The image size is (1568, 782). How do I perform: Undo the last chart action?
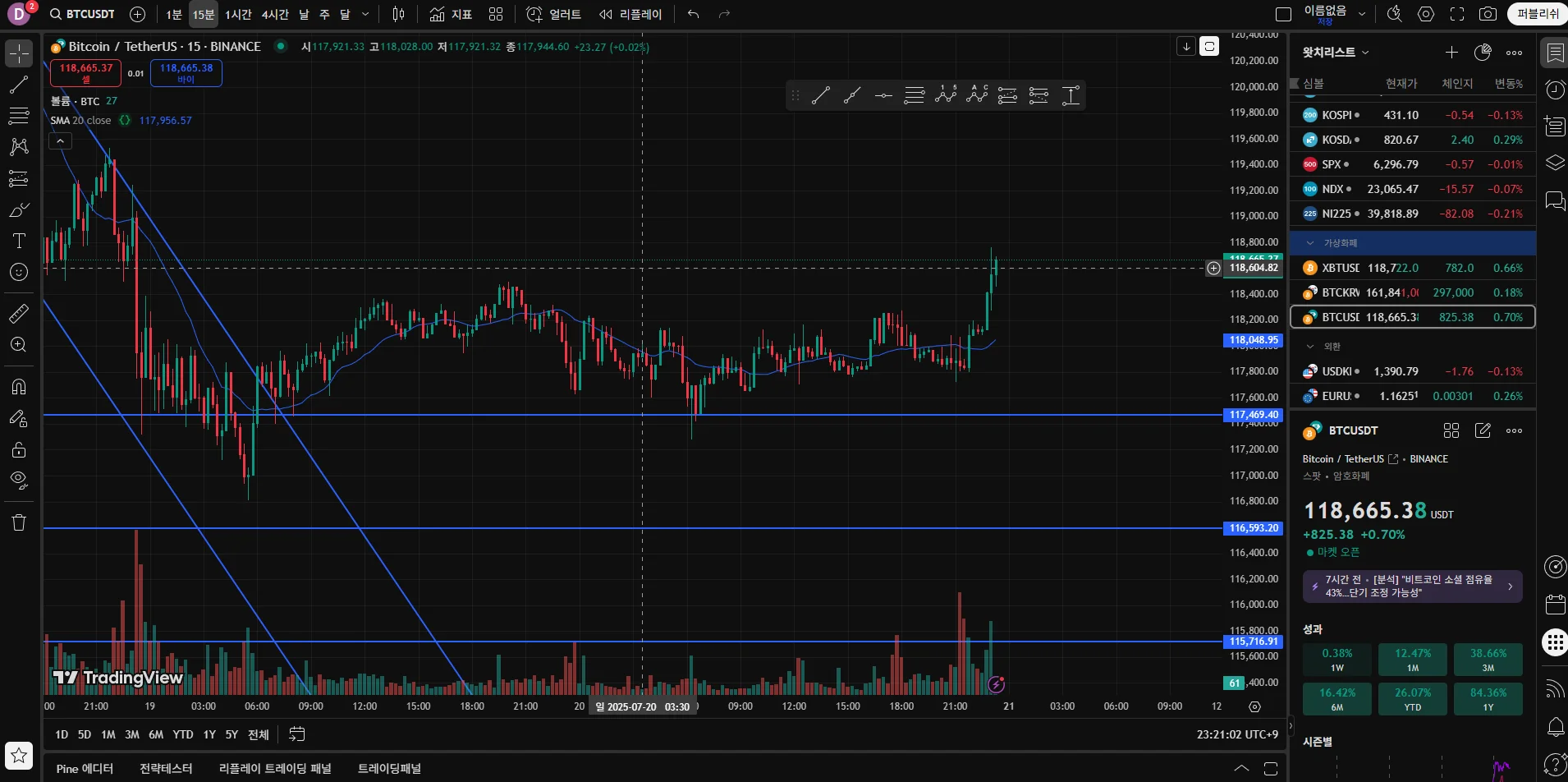(x=694, y=14)
